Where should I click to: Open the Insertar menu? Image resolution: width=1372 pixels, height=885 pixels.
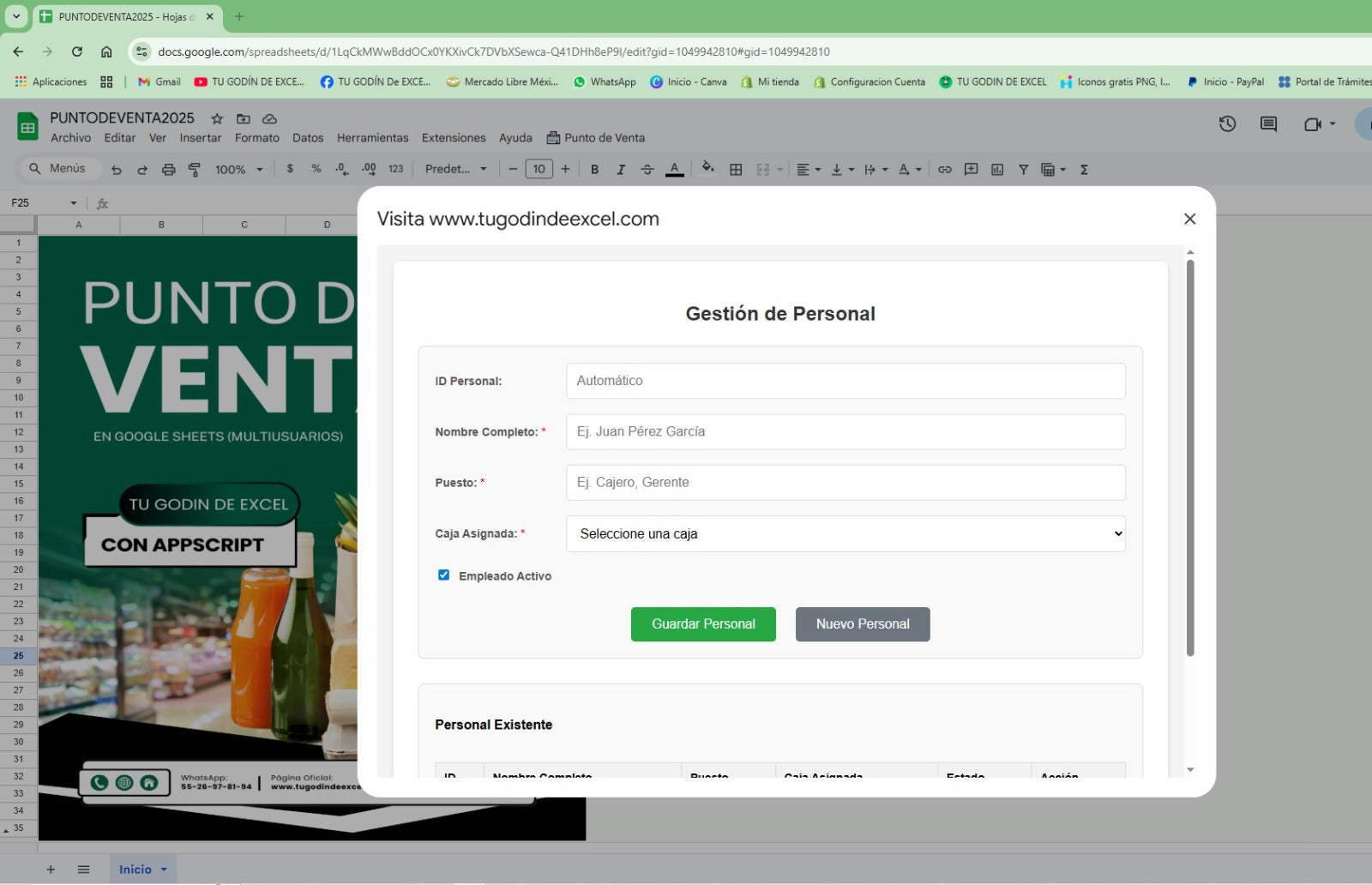200,138
